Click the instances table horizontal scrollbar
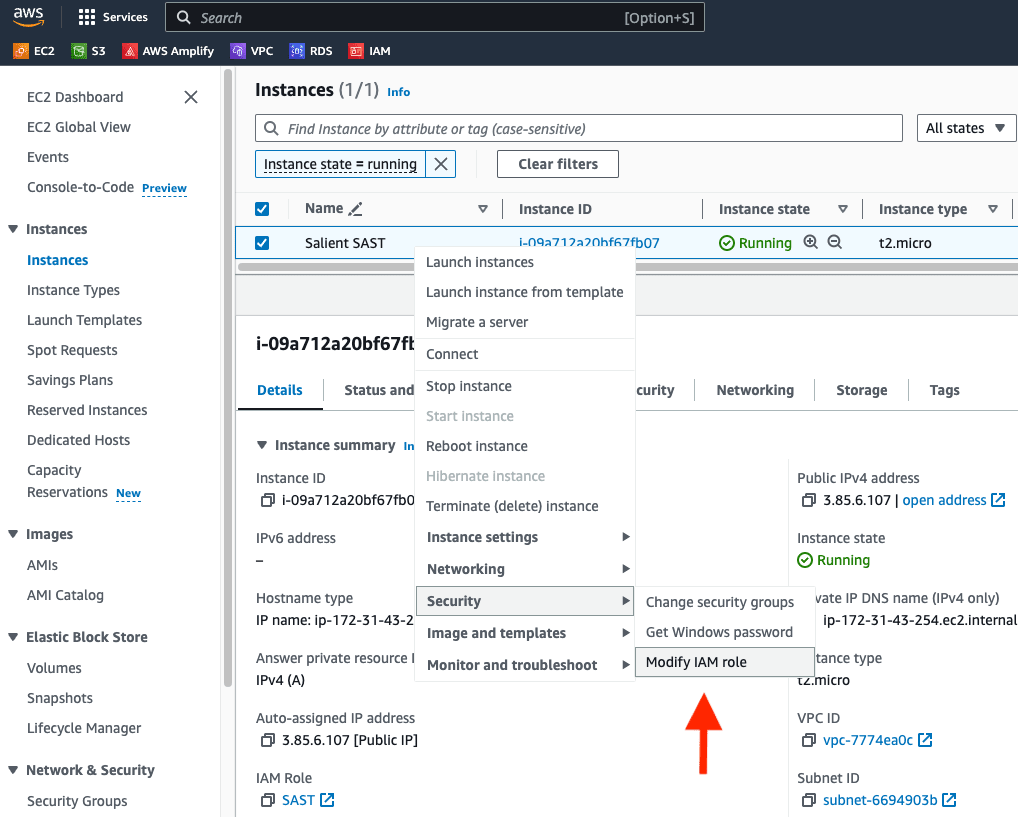 point(627,267)
